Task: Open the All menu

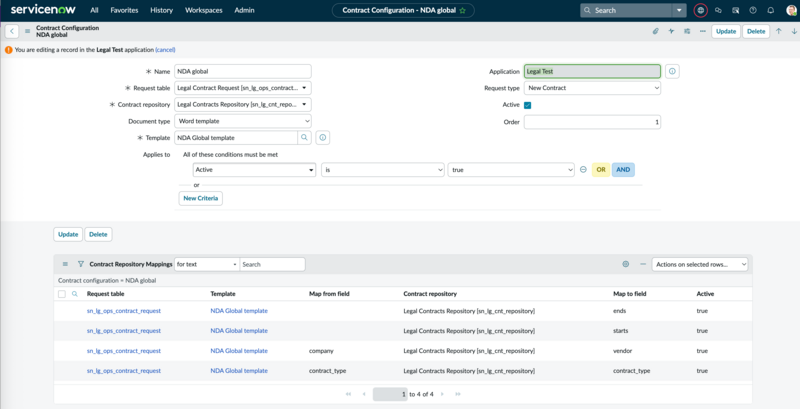Action: (94, 10)
